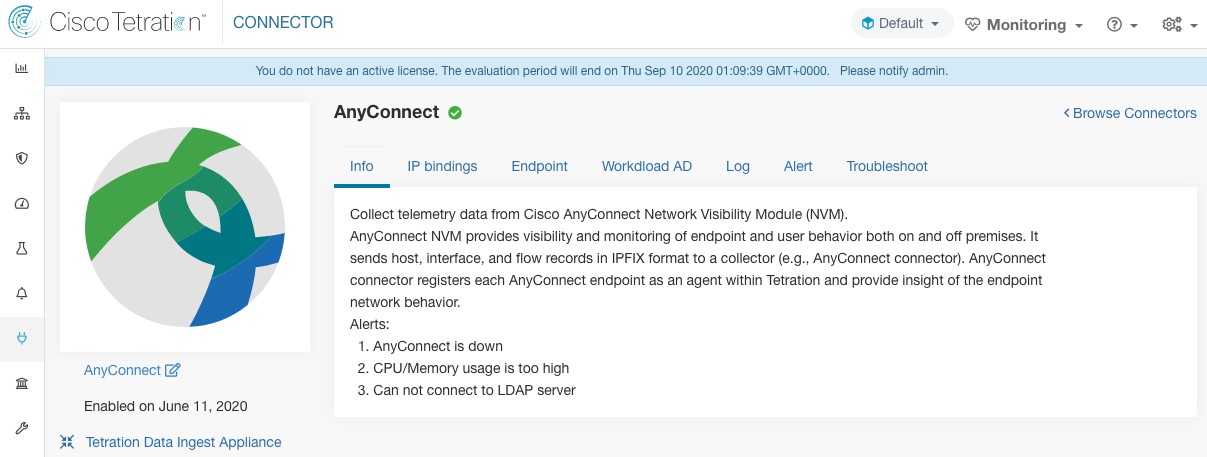This screenshot has width=1207, height=457.
Task: Open the performance gauge sidebar icon
Action: click(22, 204)
